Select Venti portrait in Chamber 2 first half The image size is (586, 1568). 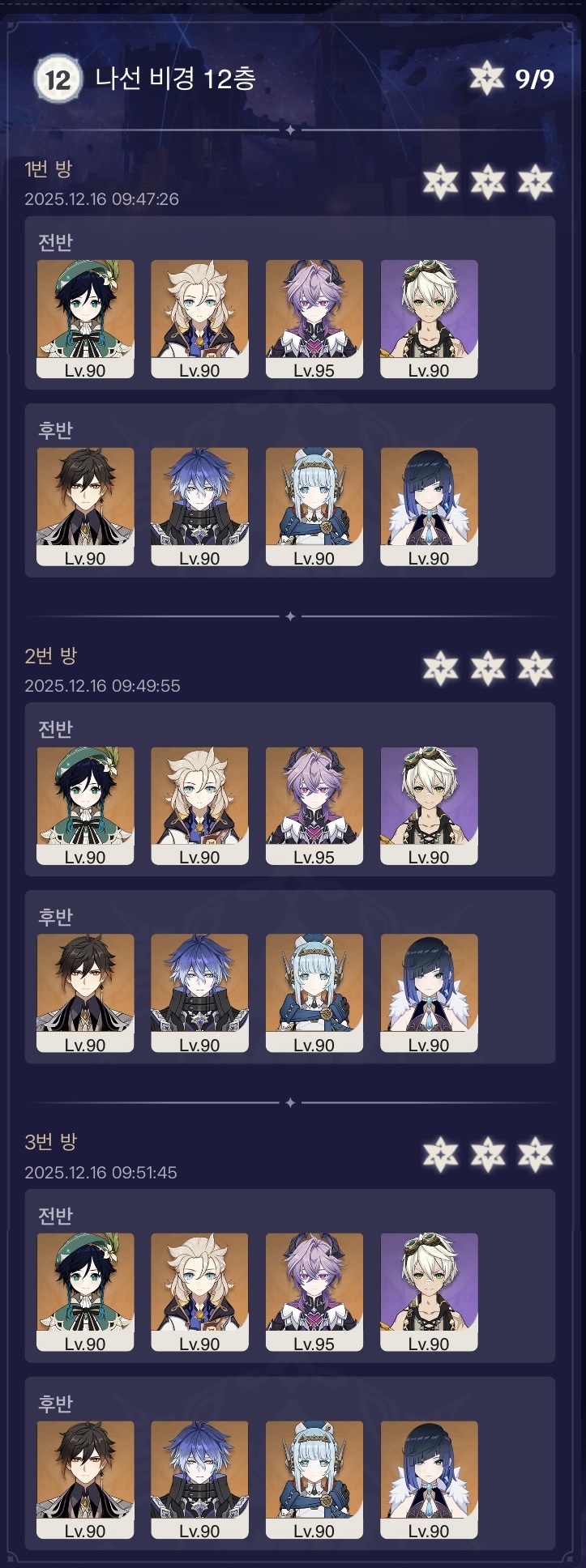(85, 806)
